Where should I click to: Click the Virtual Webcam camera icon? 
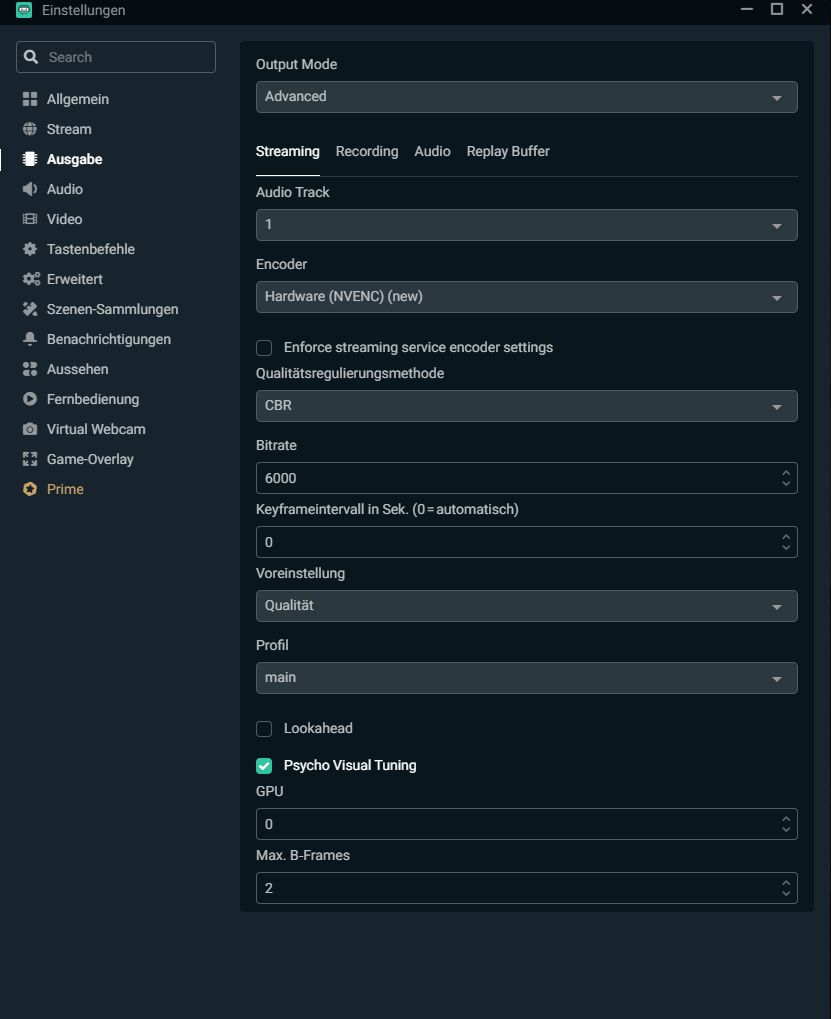(29, 429)
